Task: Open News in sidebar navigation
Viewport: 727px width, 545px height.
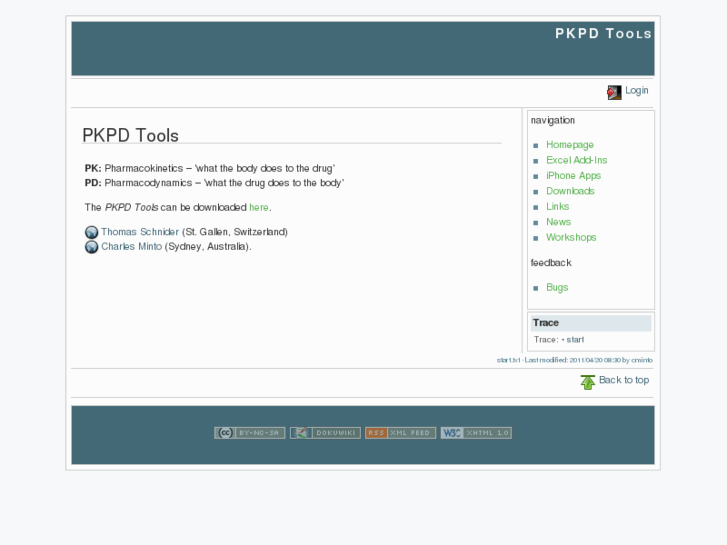Action: tap(558, 222)
